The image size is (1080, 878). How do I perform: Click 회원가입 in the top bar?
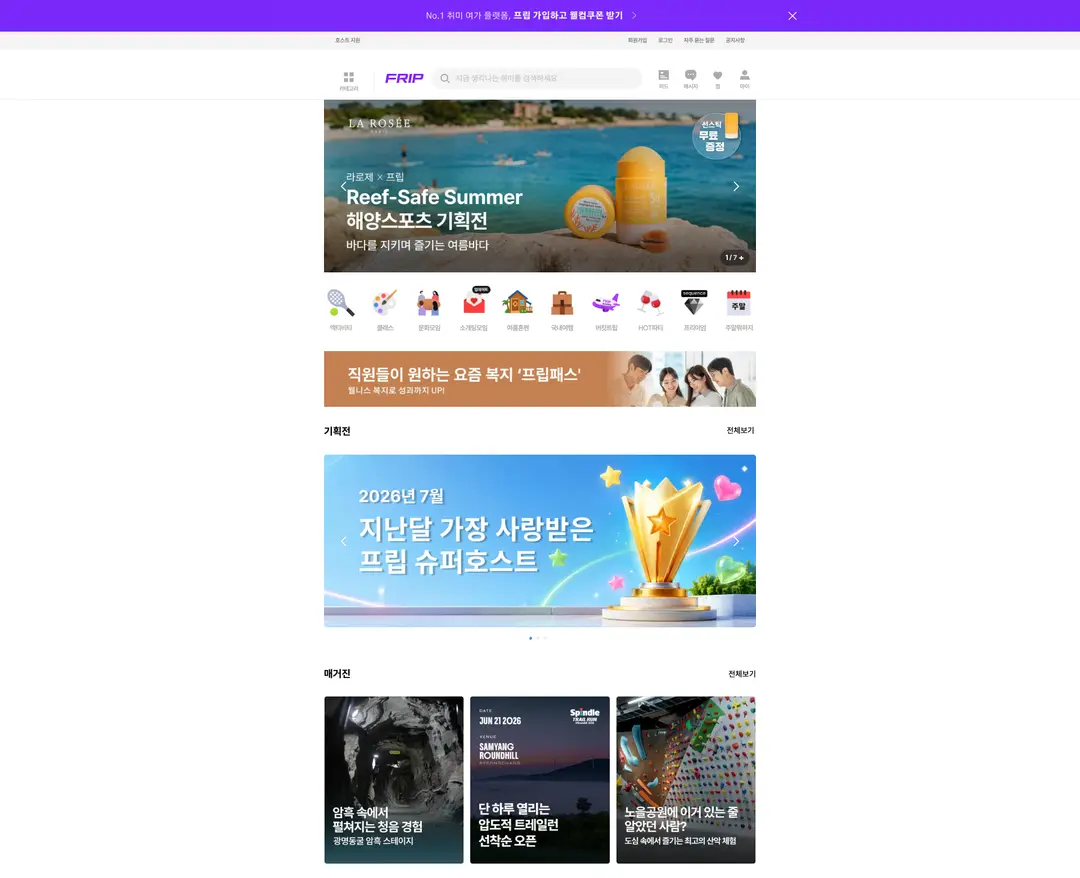(x=637, y=41)
